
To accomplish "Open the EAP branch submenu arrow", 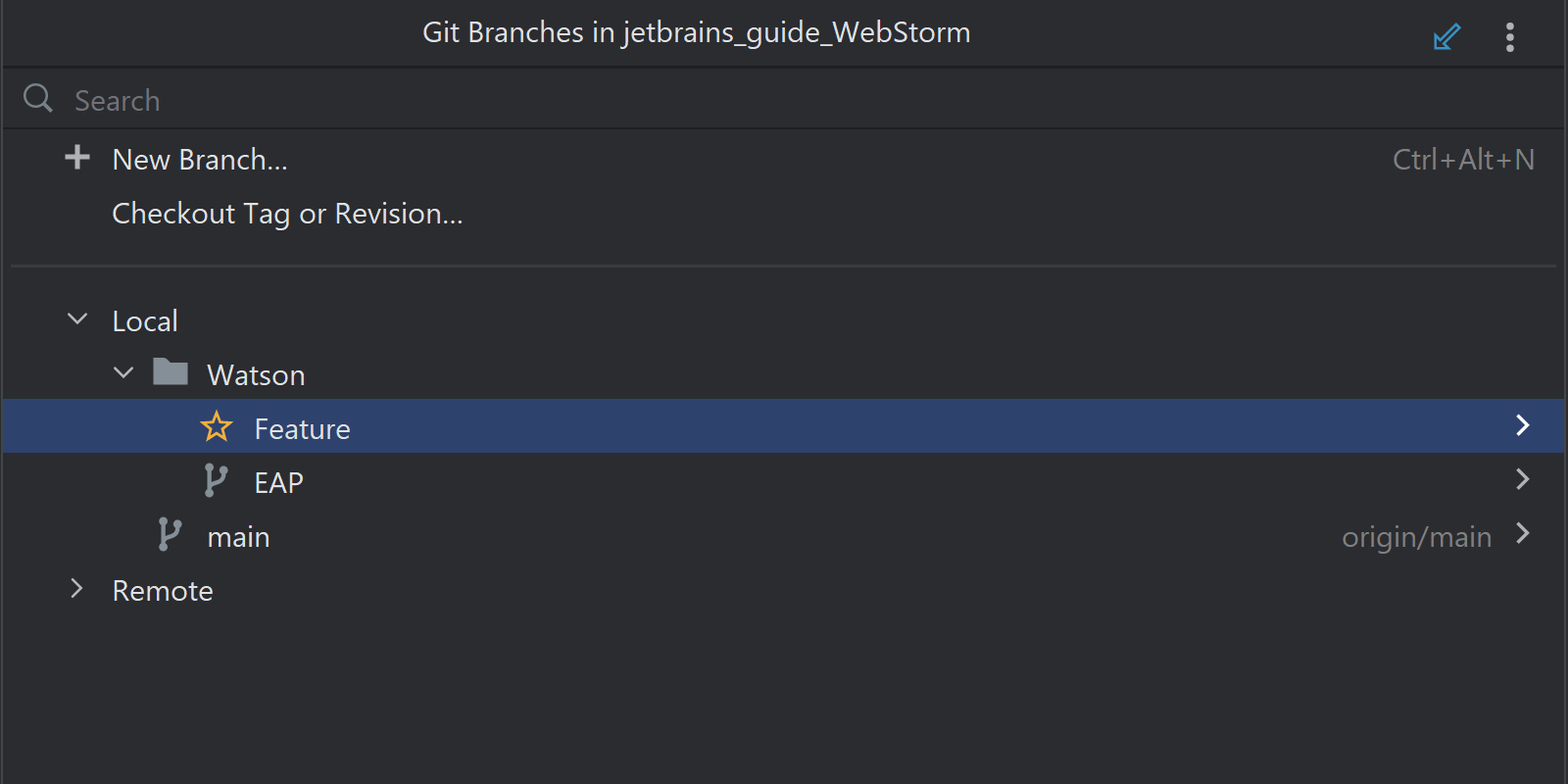I will click(1522, 479).
